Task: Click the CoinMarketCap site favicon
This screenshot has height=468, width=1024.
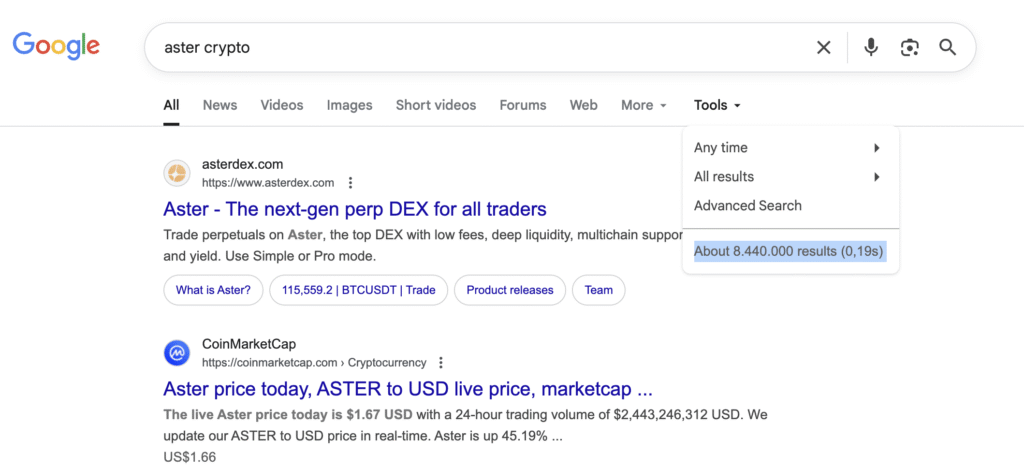Action: click(177, 353)
